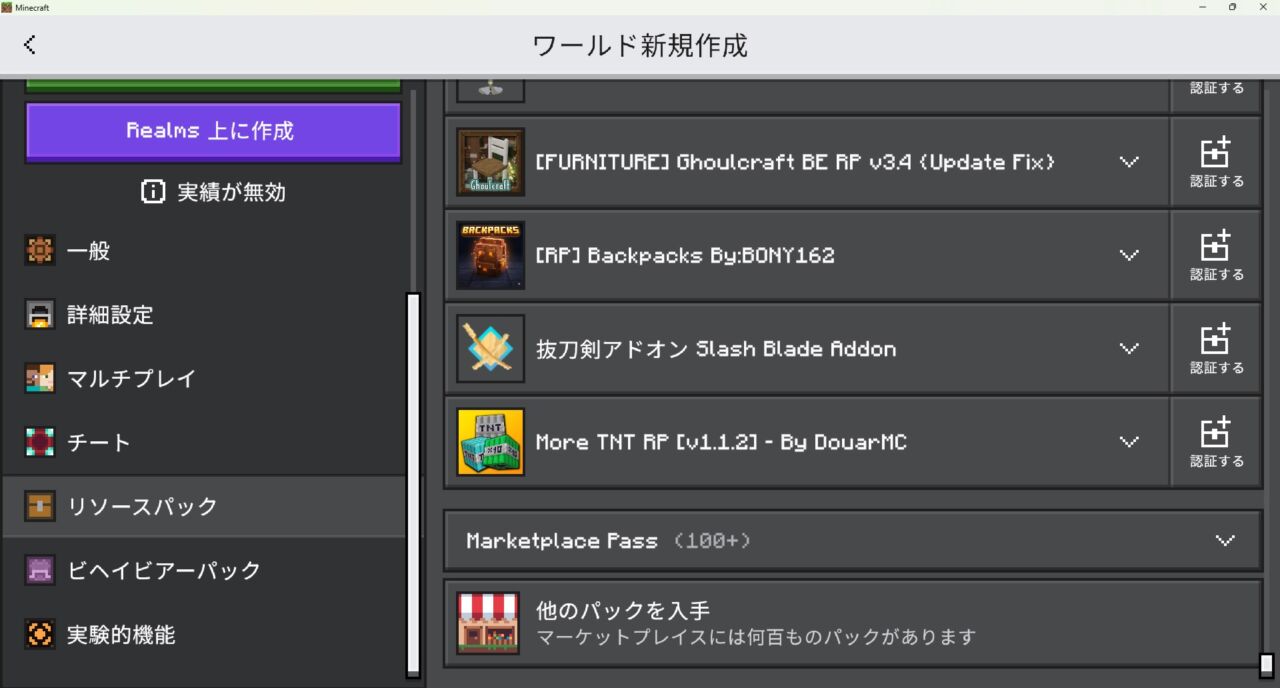Image resolution: width=1280 pixels, height=688 pixels.
Task: Click the 一般 gear icon in sidebar
Action: [40, 251]
